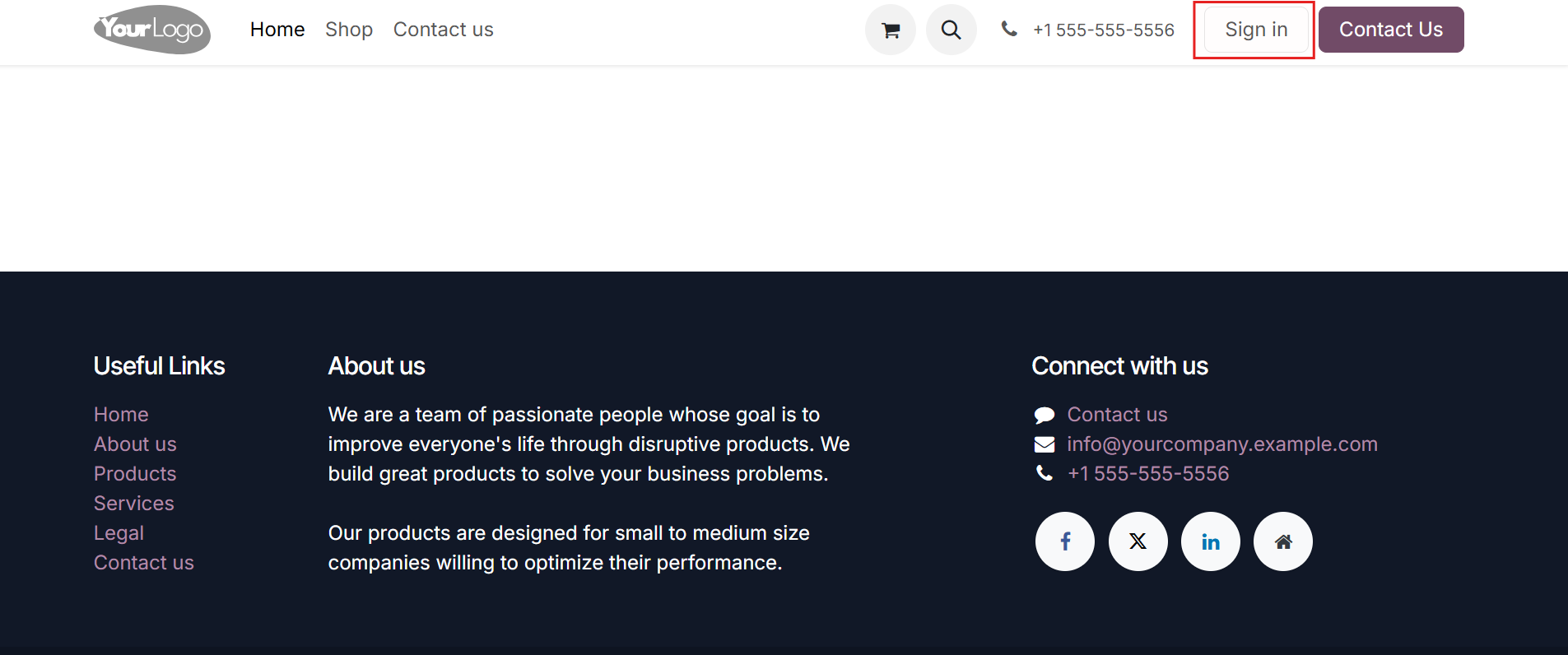Open the LinkedIn social icon
The image size is (1568, 655).
1210,541
